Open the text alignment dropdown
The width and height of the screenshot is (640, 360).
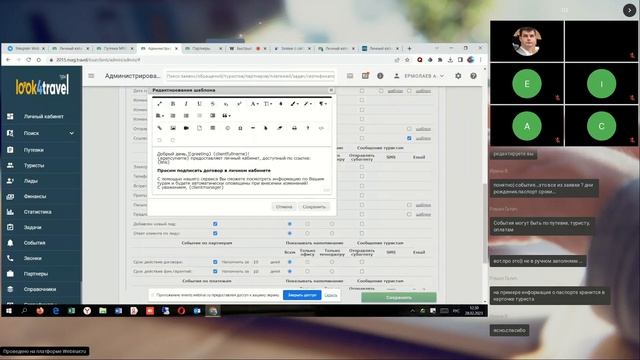coord(160,116)
